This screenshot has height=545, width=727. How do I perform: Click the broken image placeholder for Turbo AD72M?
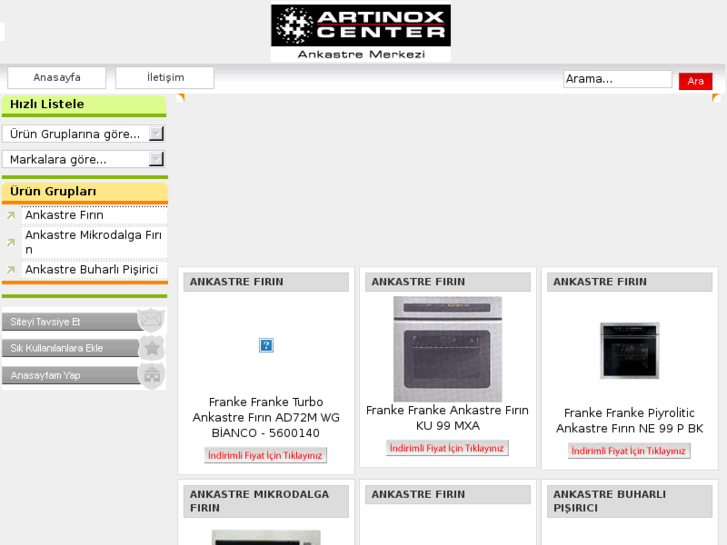click(x=266, y=345)
